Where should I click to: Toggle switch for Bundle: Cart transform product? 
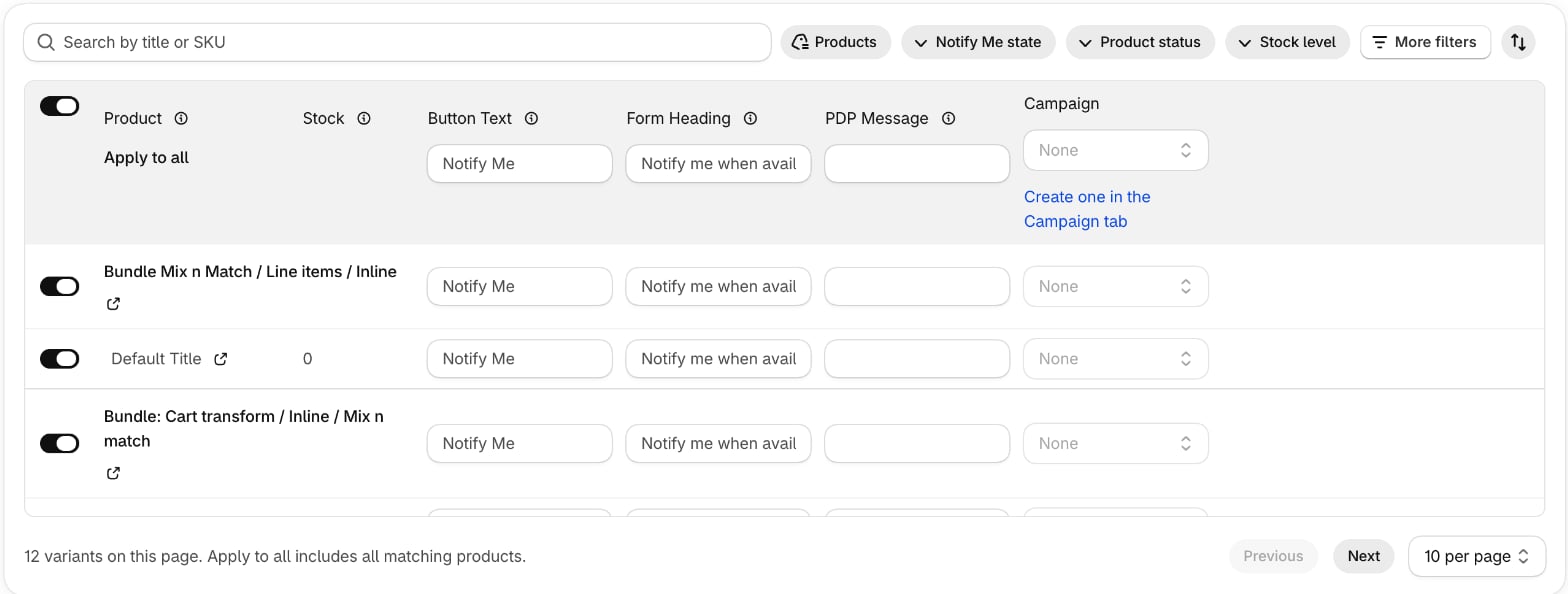coord(60,443)
